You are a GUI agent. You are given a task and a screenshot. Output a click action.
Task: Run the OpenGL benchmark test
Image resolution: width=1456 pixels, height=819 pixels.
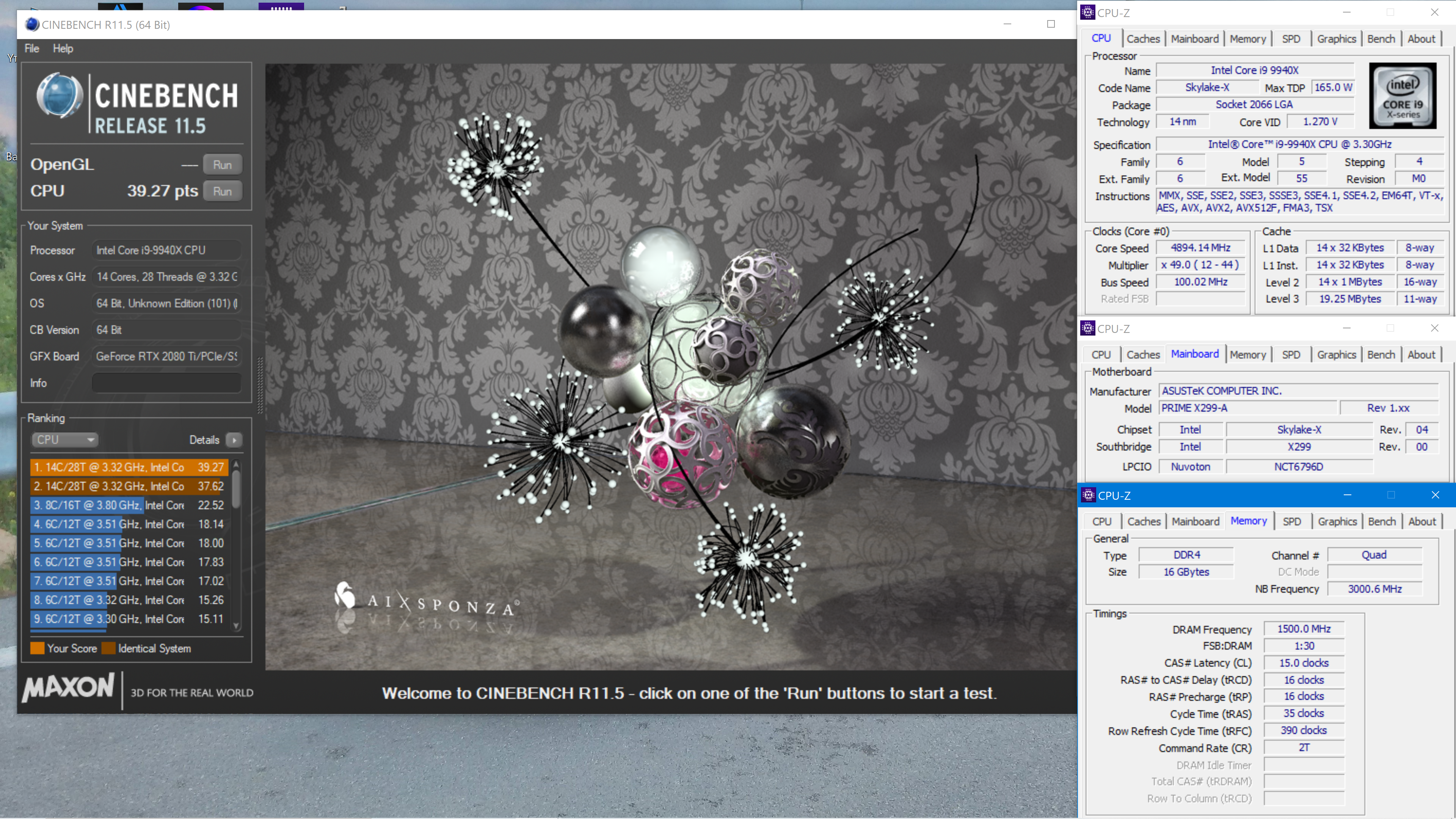222,165
